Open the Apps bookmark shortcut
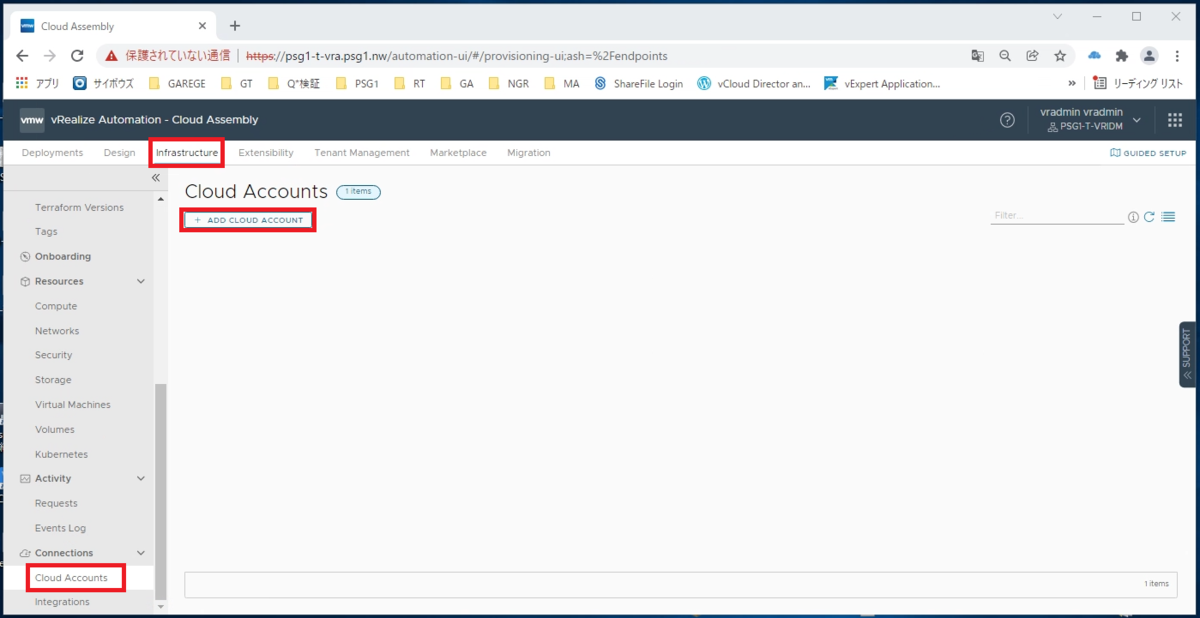Image resolution: width=1200 pixels, height=618 pixels. [37, 84]
